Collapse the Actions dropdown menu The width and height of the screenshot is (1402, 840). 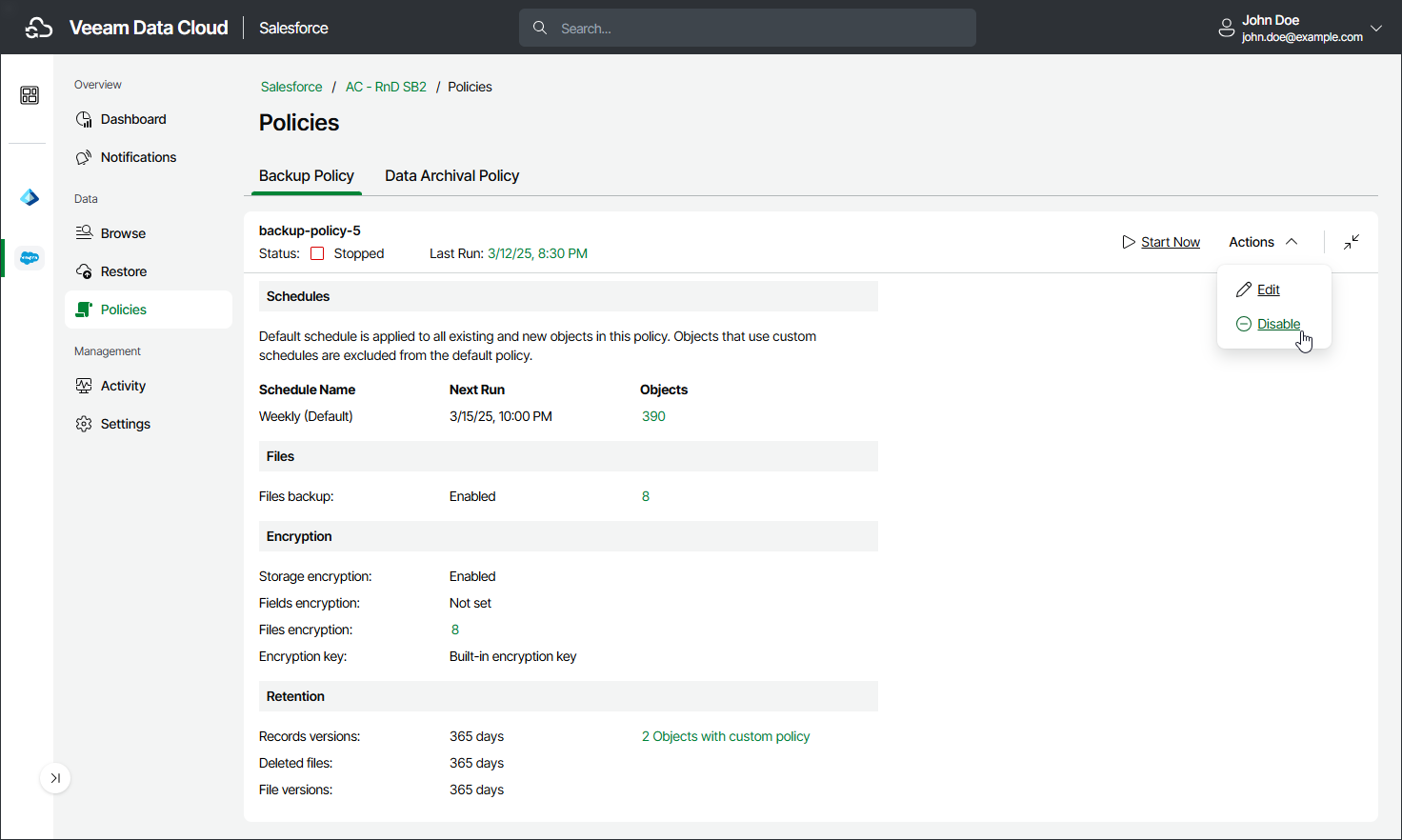pos(1263,242)
